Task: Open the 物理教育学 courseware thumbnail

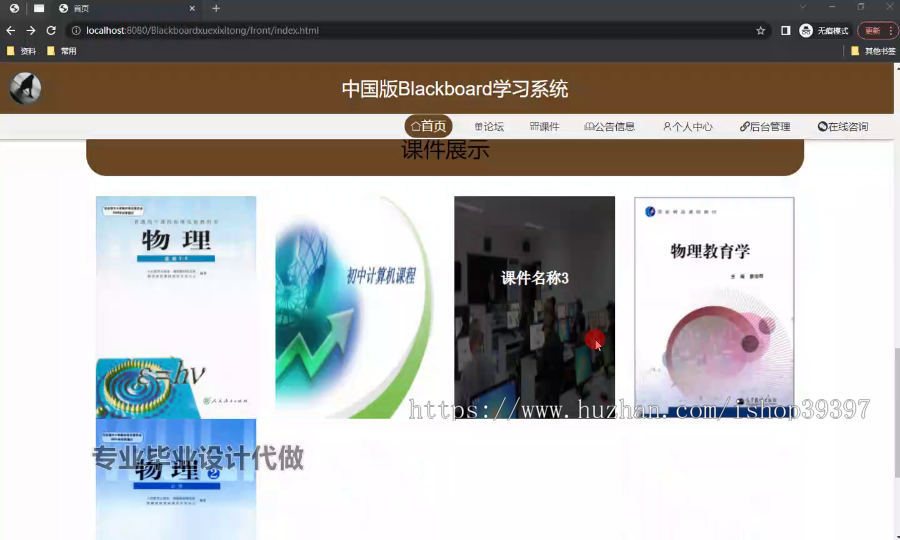Action: [x=714, y=307]
